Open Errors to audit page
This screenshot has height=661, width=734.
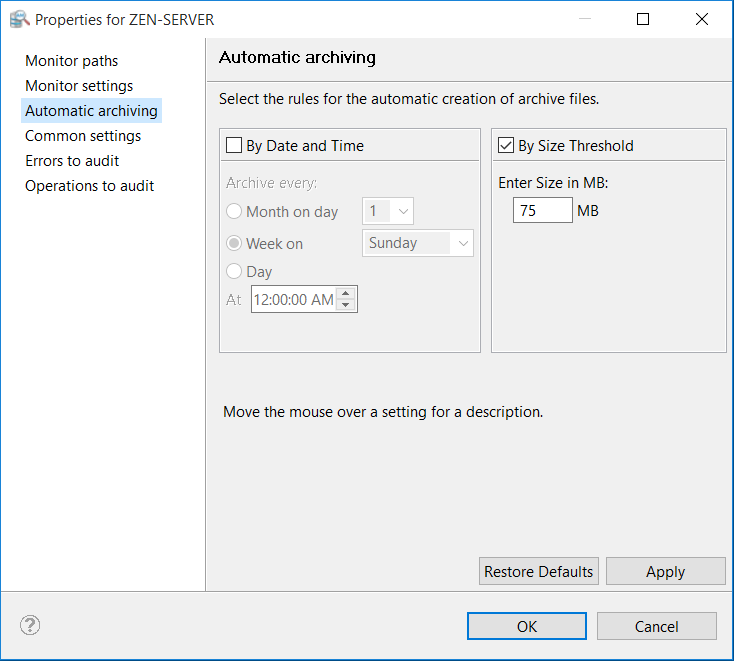72,161
